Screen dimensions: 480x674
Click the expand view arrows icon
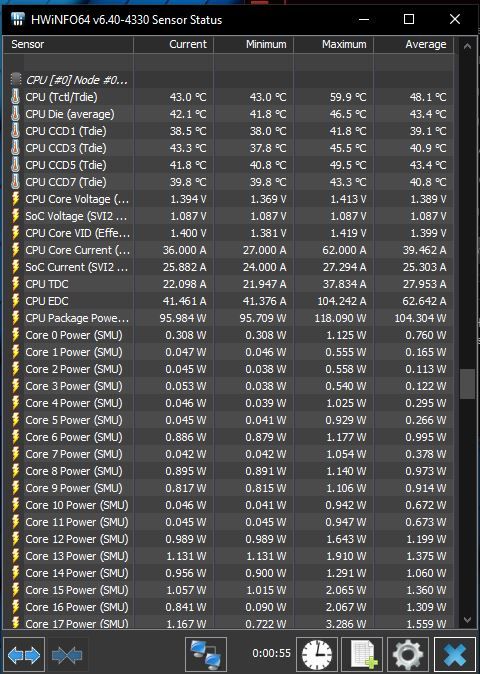click(x=24, y=655)
